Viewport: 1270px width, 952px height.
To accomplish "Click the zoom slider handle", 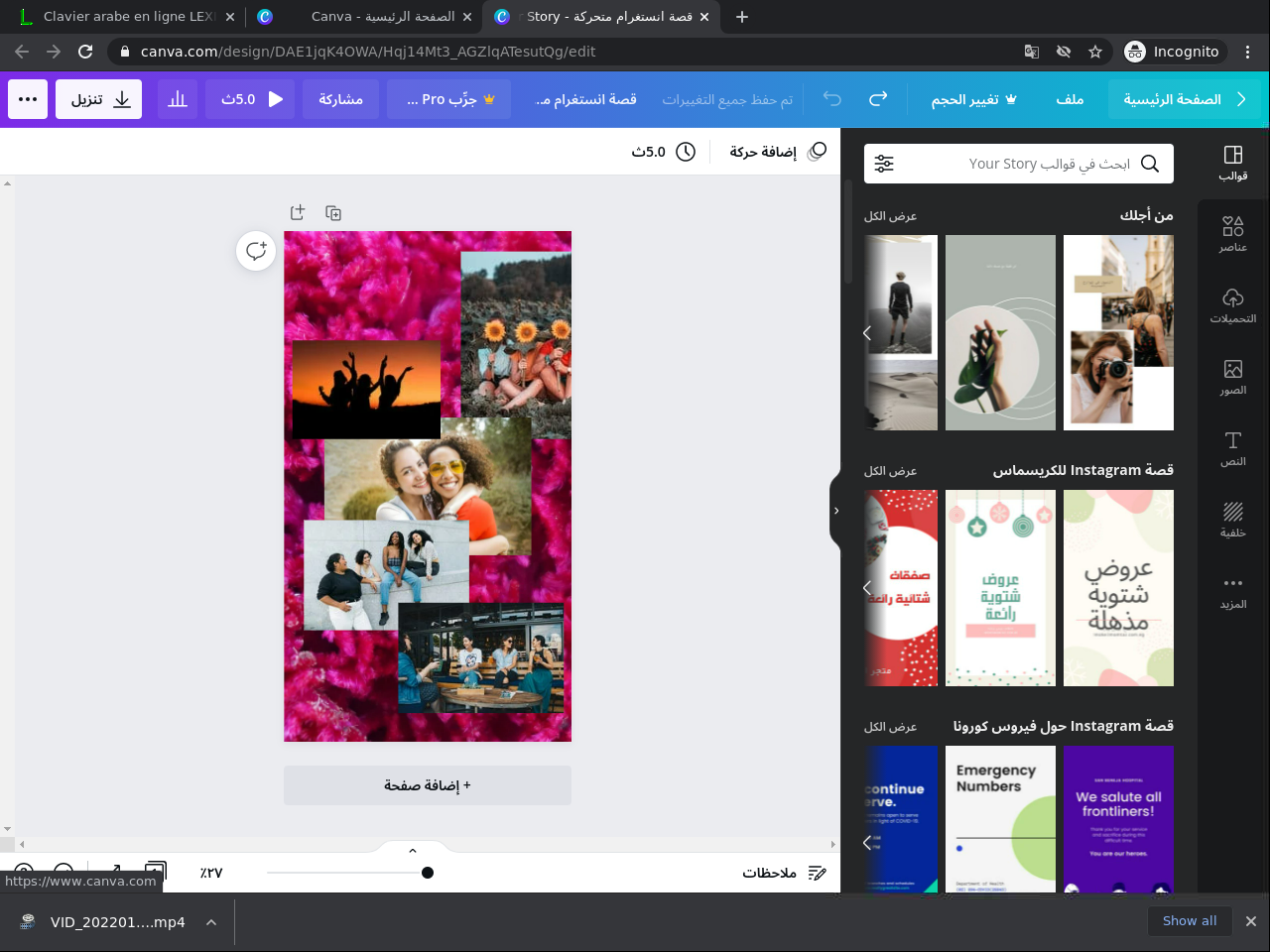I will [x=428, y=873].
